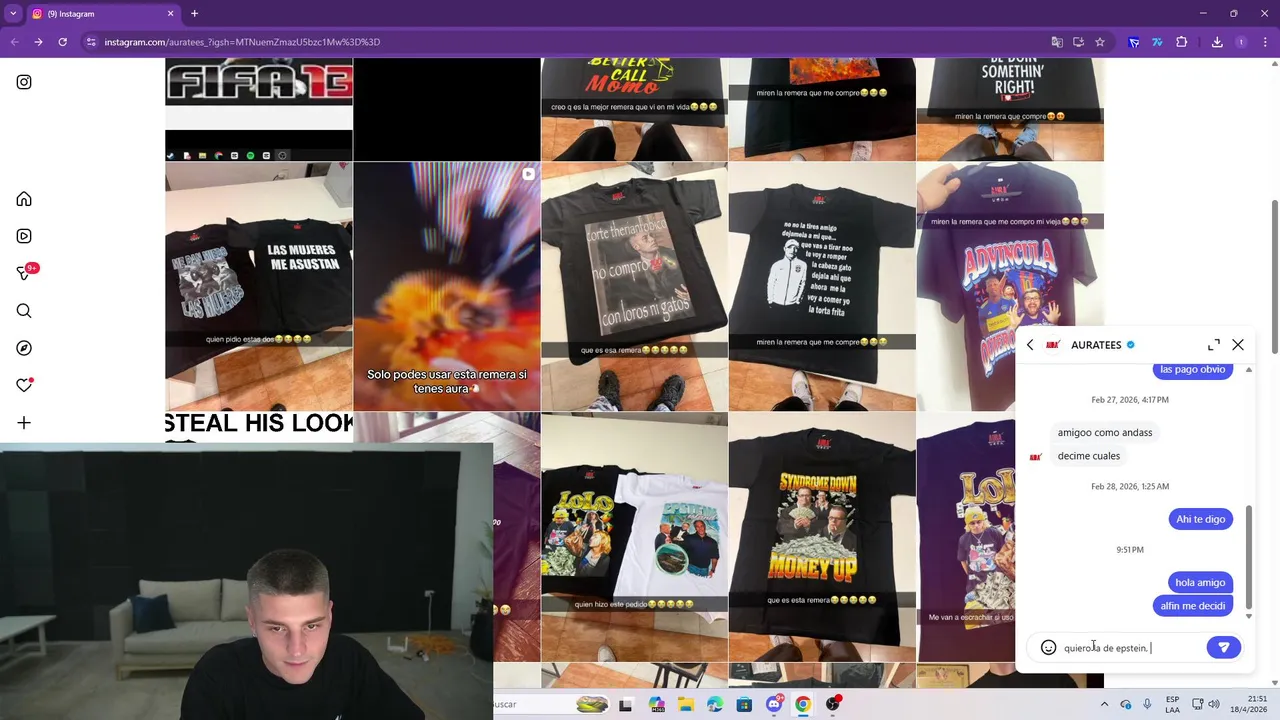The width and height of the screenshot is (1280, 720).
Task: Open the 'Las mujeres me asustan' shirts post
Action: coord(259,286)
